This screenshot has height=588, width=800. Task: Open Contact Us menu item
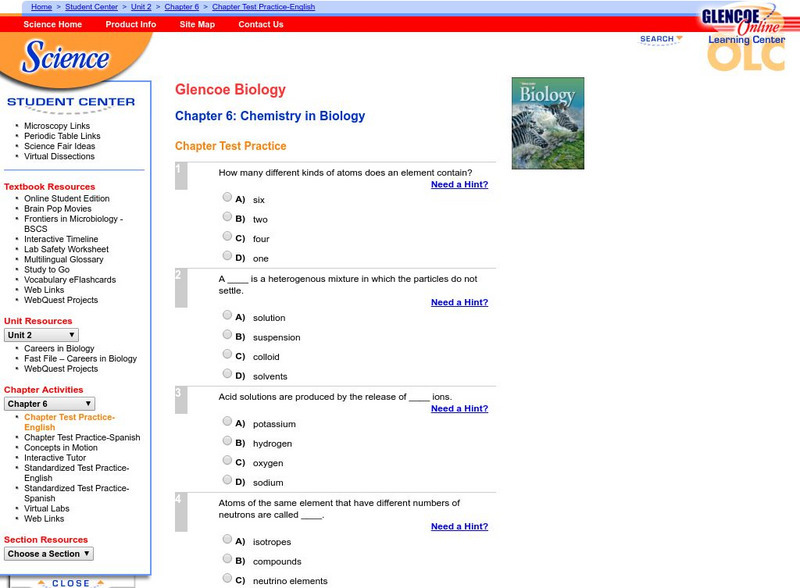(x=261, y=24)
